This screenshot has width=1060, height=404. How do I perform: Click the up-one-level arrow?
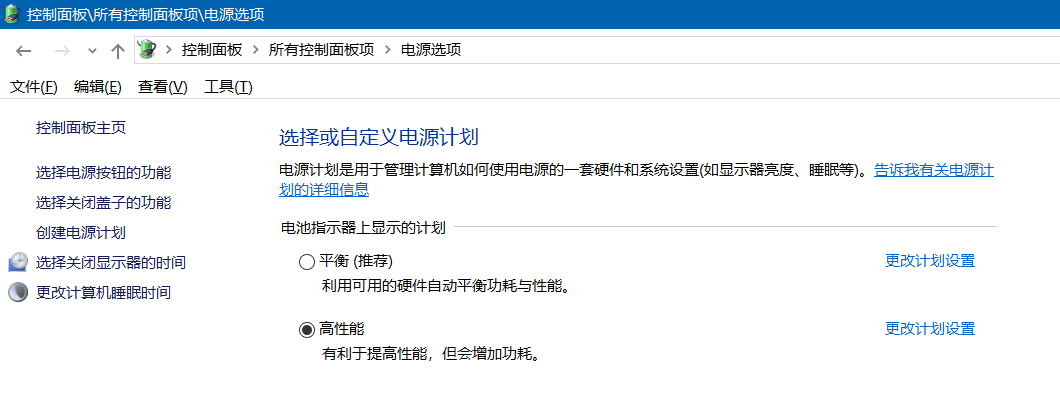(118, 50)
